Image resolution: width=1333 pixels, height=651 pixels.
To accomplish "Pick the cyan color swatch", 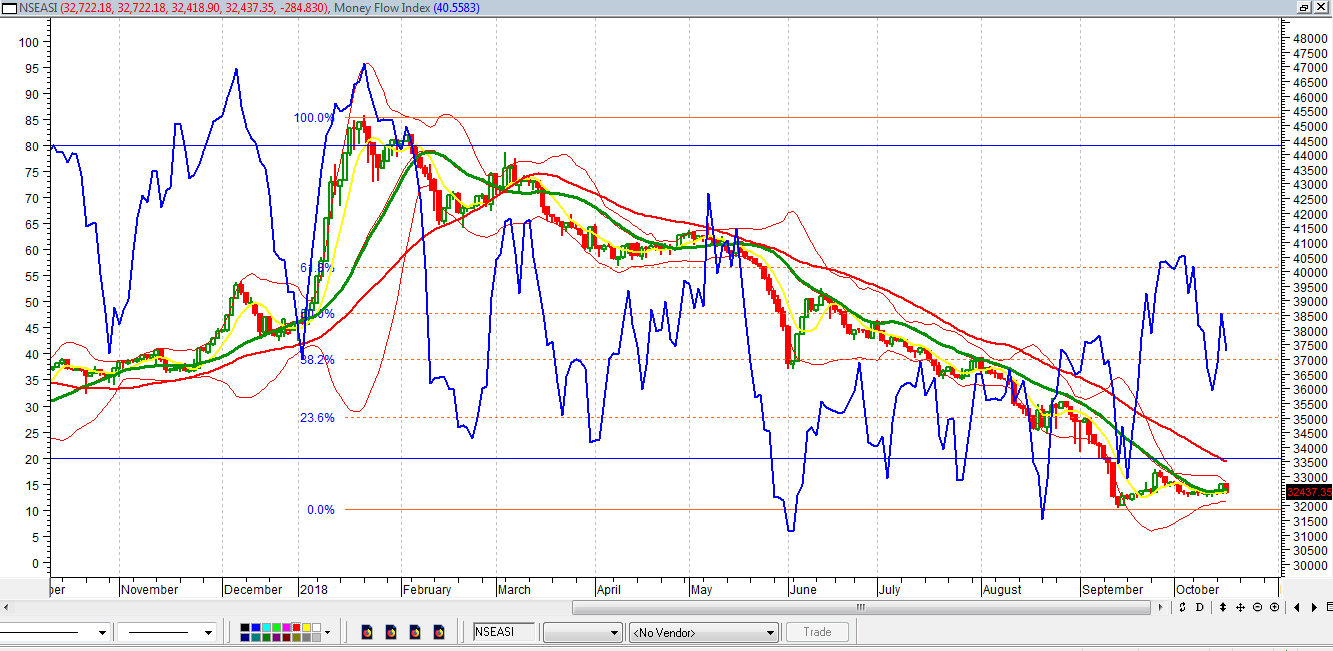I will pyautogui.click(x=265, y=627).
